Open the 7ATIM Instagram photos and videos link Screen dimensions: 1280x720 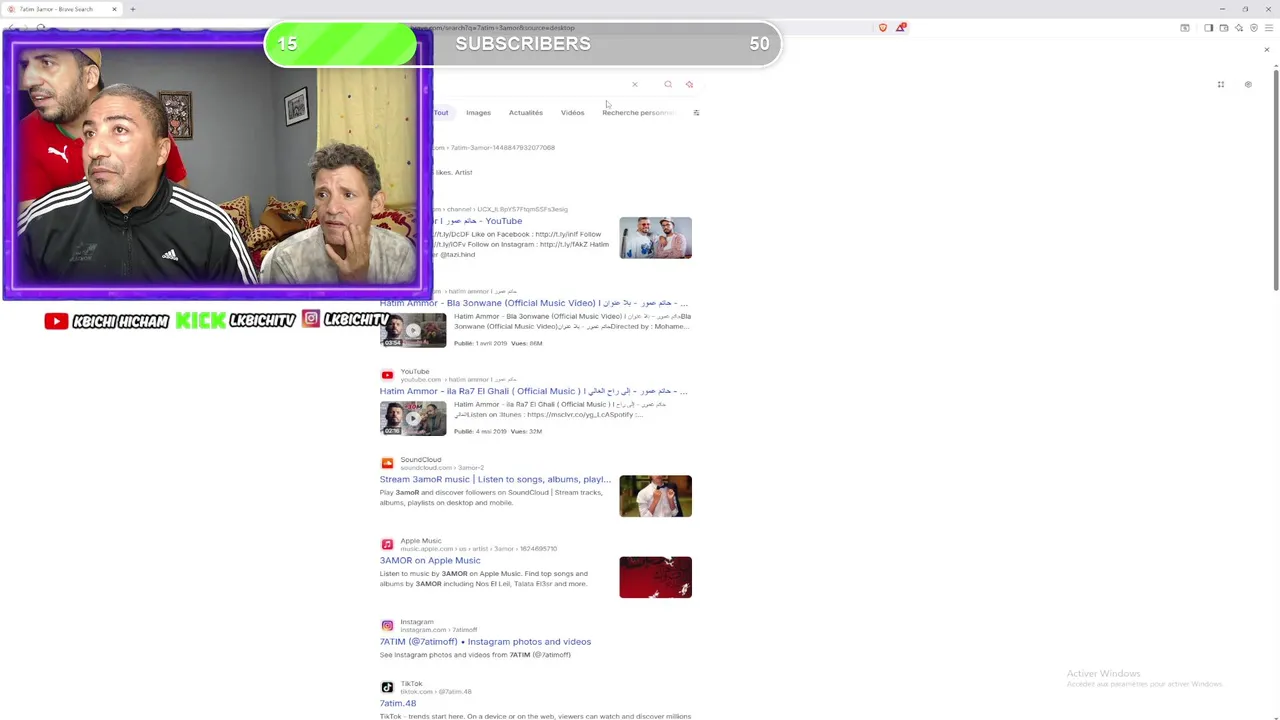tap(485, 642)
